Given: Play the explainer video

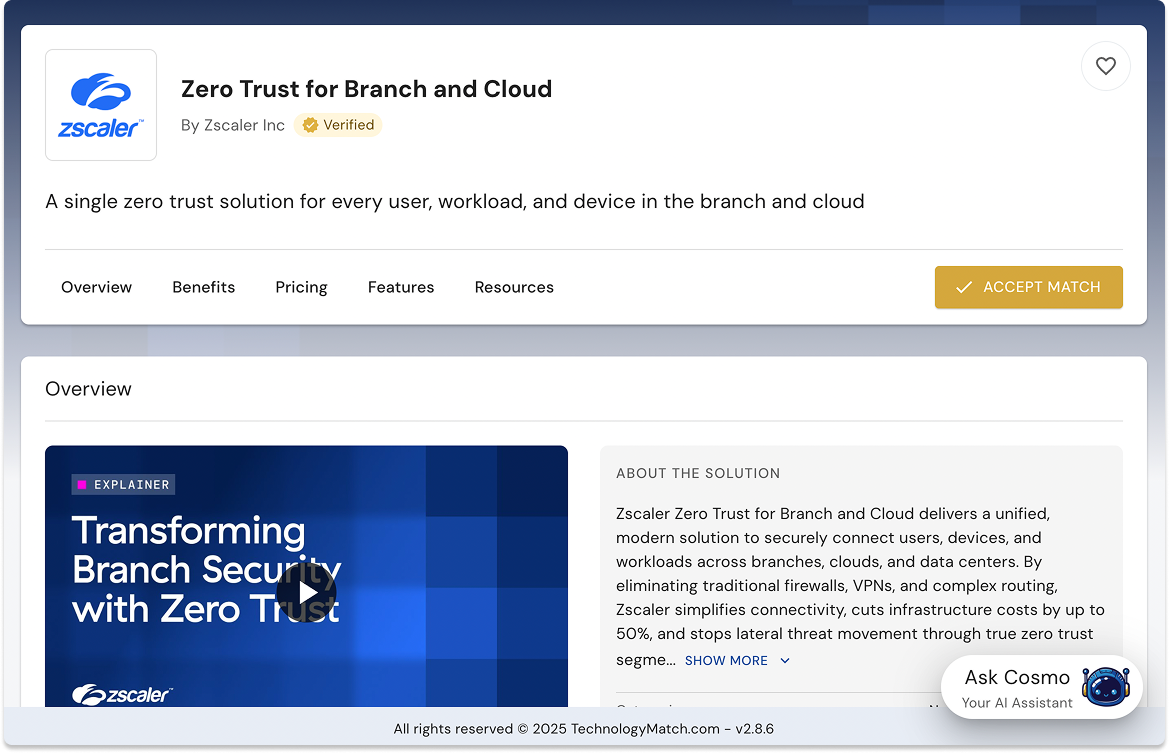Looking at the screenshot, I should click(306, 593).
